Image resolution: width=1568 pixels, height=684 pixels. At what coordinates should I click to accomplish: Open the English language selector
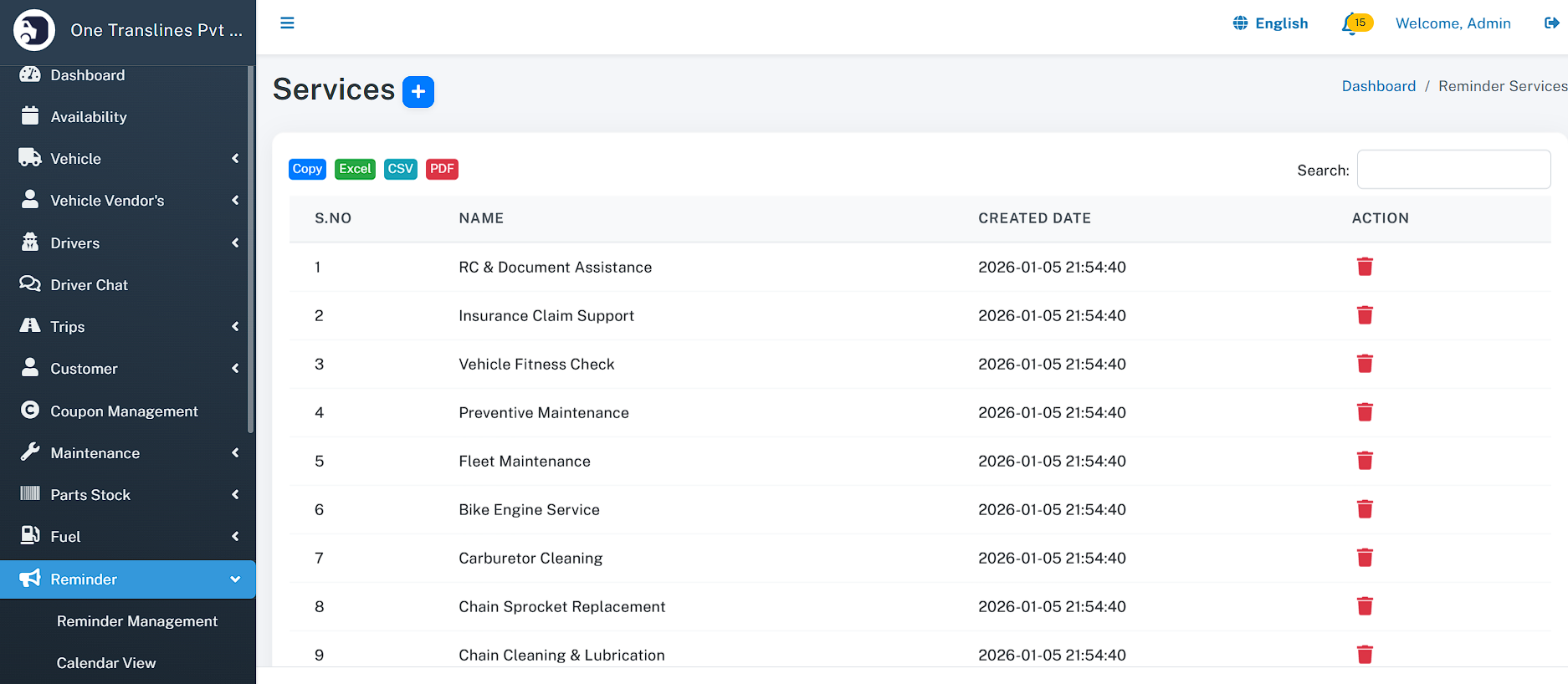(1270, 23)
